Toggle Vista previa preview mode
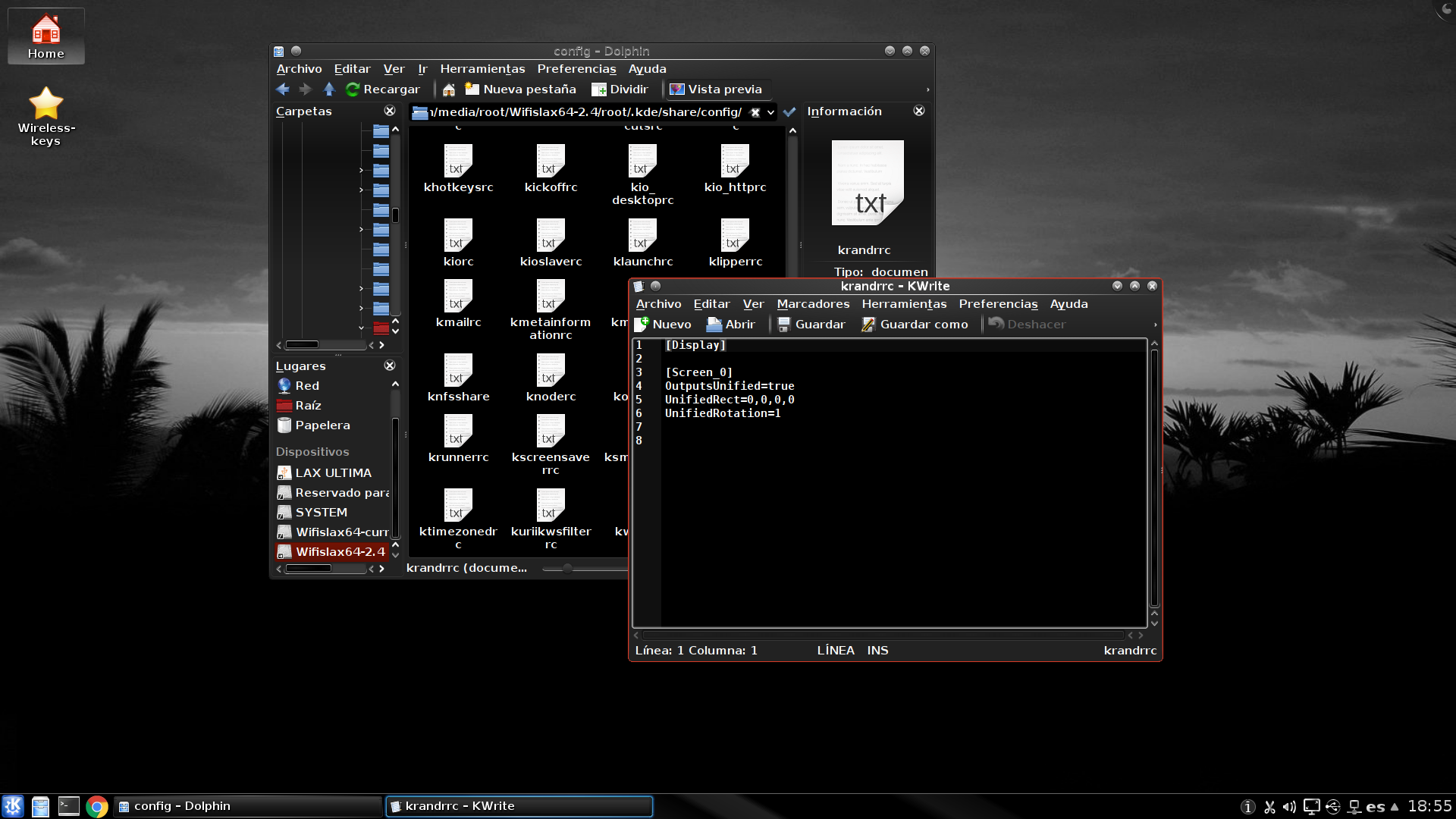The height and width of the screenshot is (819, 1456). [x=715, y=89]
